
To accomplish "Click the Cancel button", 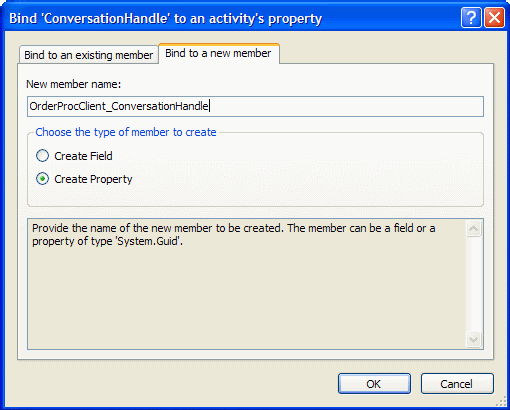I will tap(457, 384).
